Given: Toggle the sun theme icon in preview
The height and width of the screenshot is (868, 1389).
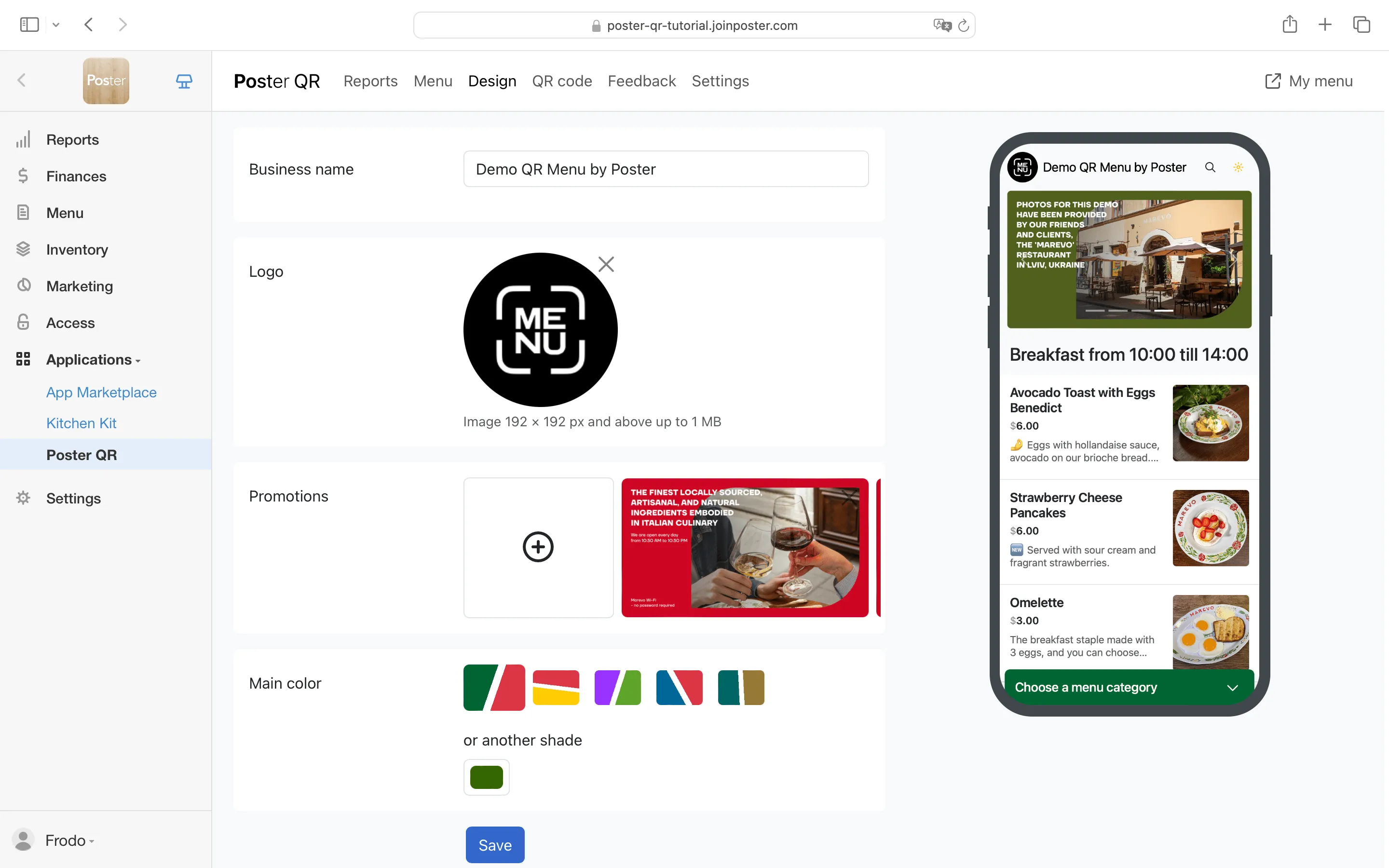Looking at the screenshot, I should (x=1238, y=167).
